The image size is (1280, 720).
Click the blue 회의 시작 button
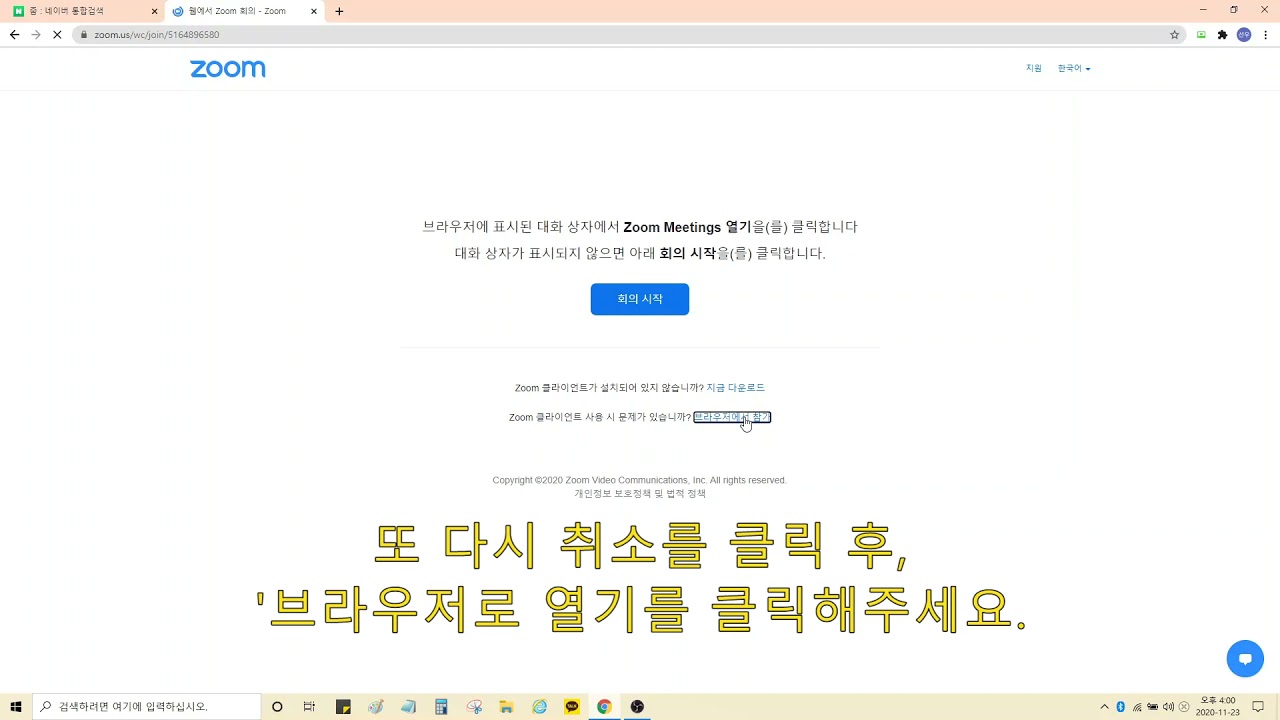point(640,299)
